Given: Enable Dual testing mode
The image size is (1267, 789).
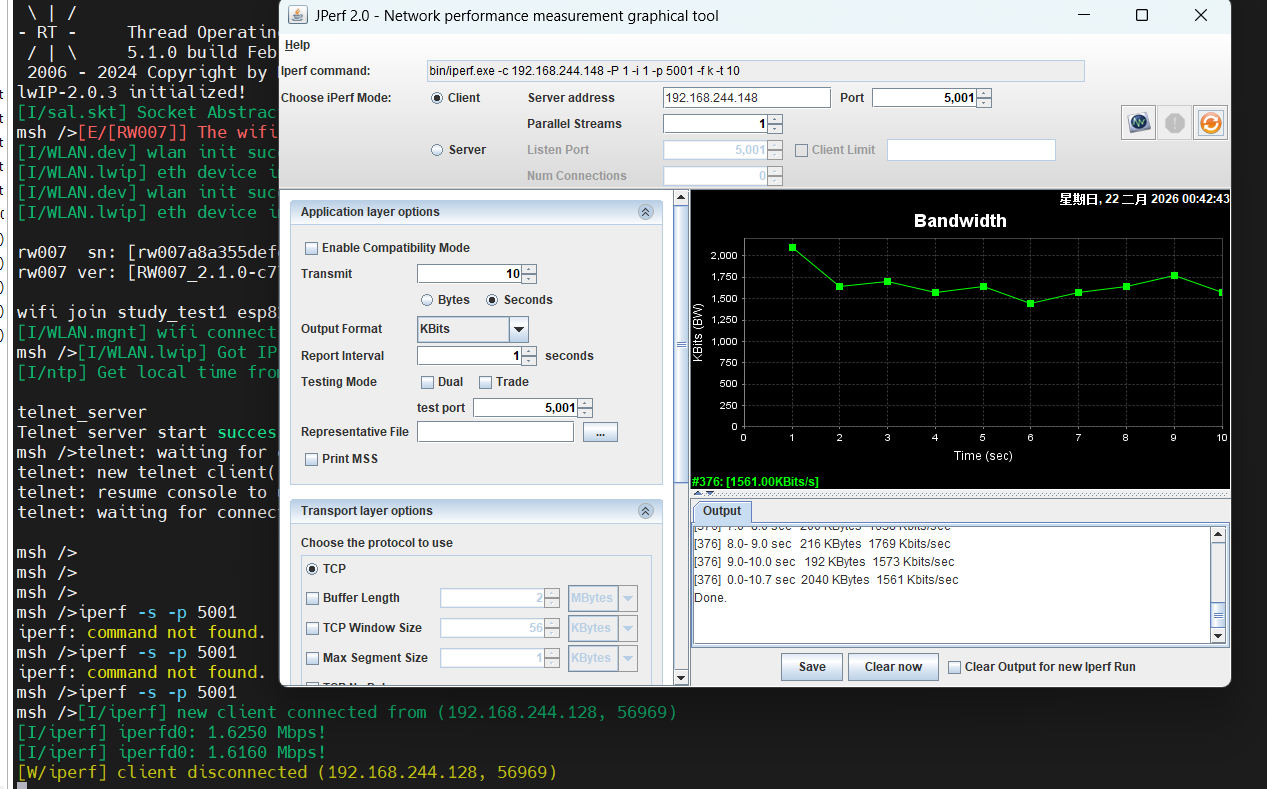Looking at the screenshot, I should pos(427,382).
